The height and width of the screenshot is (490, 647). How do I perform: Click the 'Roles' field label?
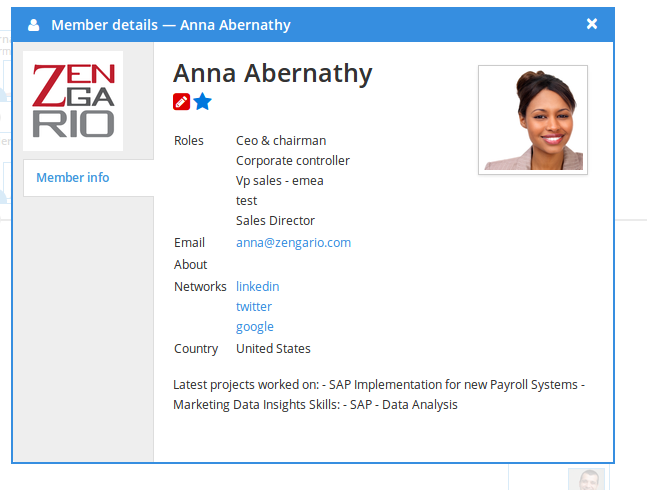pyautogui.click(x=189, y=141)
